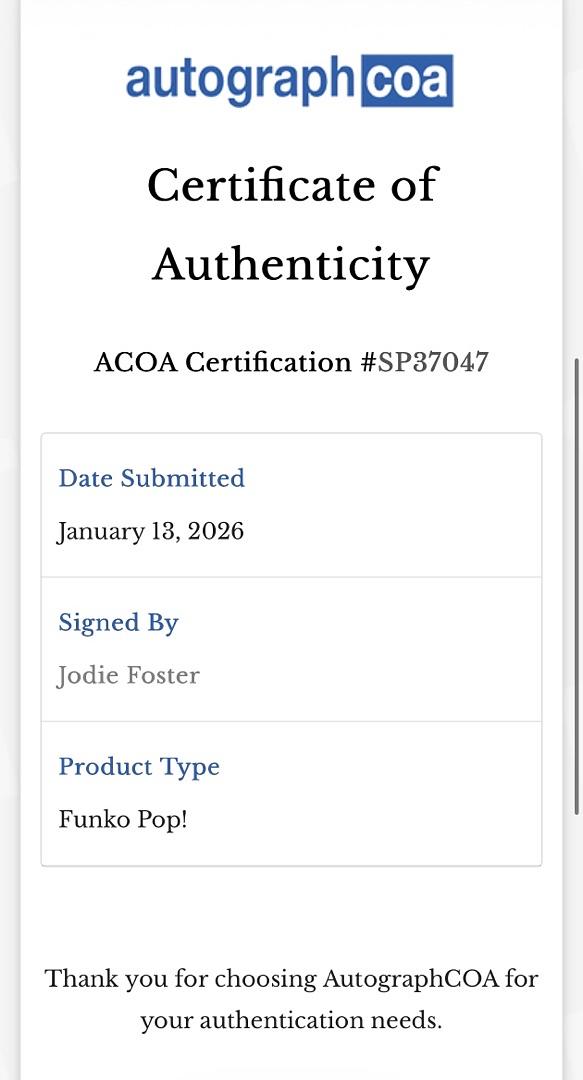Open the Jodie Foster signer link

coord(128,676)
